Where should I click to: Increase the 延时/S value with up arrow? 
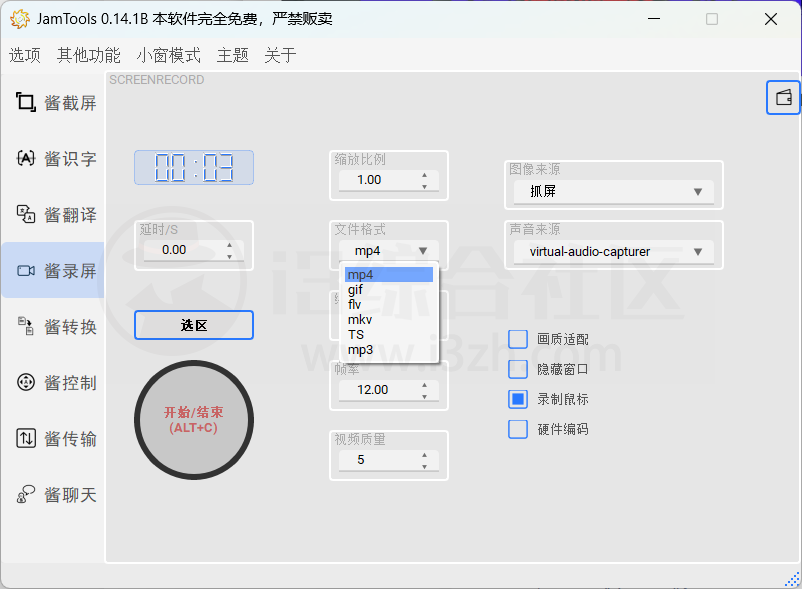(230, 245)
